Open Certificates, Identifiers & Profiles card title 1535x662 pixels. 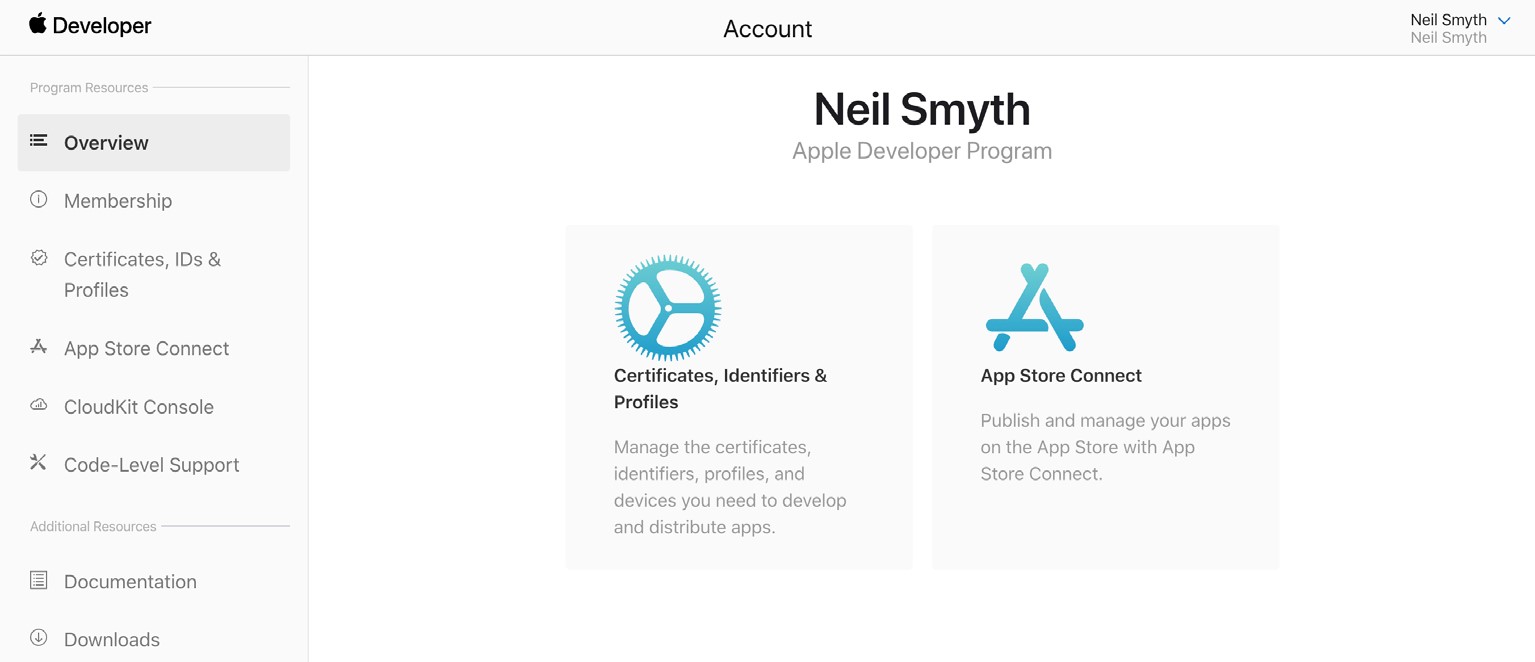pos(720,389)
